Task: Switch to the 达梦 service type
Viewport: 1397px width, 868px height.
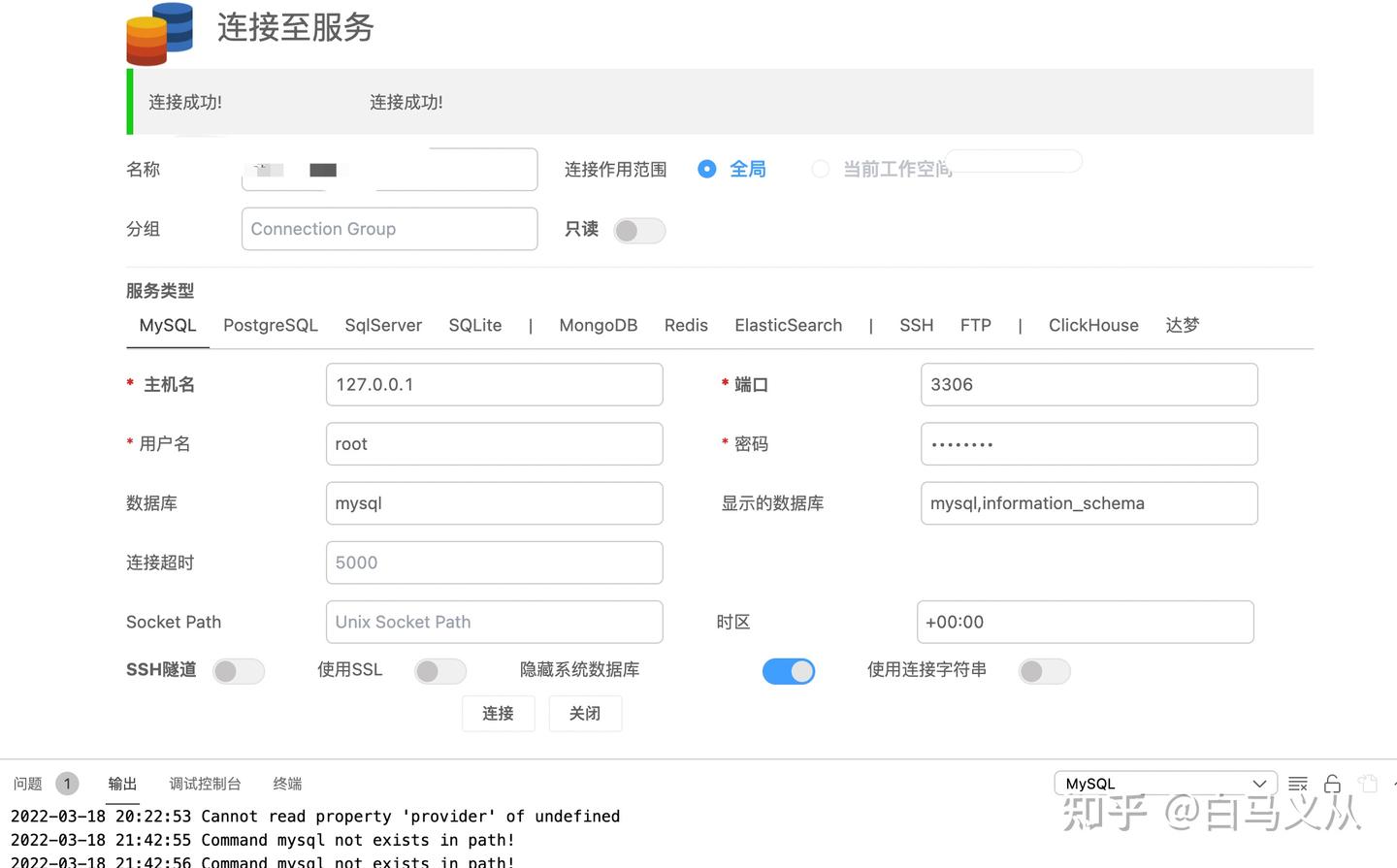Action: click(1183, 326)
